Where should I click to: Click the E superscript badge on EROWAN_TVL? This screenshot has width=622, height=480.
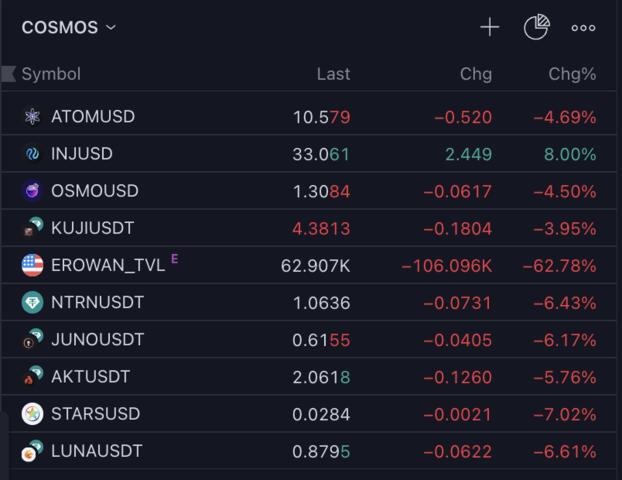pyautogui.click(x=175, y=259)
